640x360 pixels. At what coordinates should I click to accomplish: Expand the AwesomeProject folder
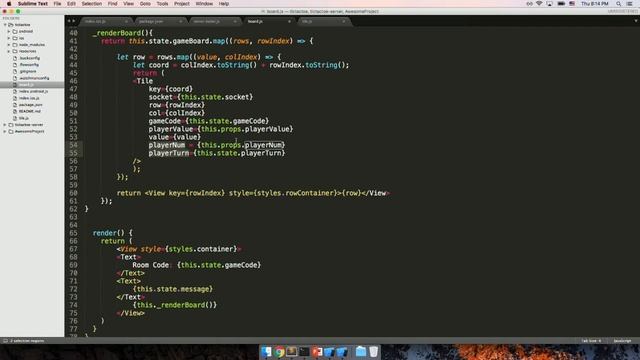click(x=5, y=131)
